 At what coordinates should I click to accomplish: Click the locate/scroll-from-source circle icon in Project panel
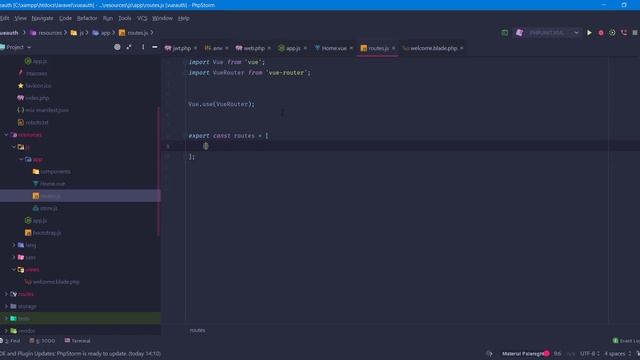click(x=117, y=47)
